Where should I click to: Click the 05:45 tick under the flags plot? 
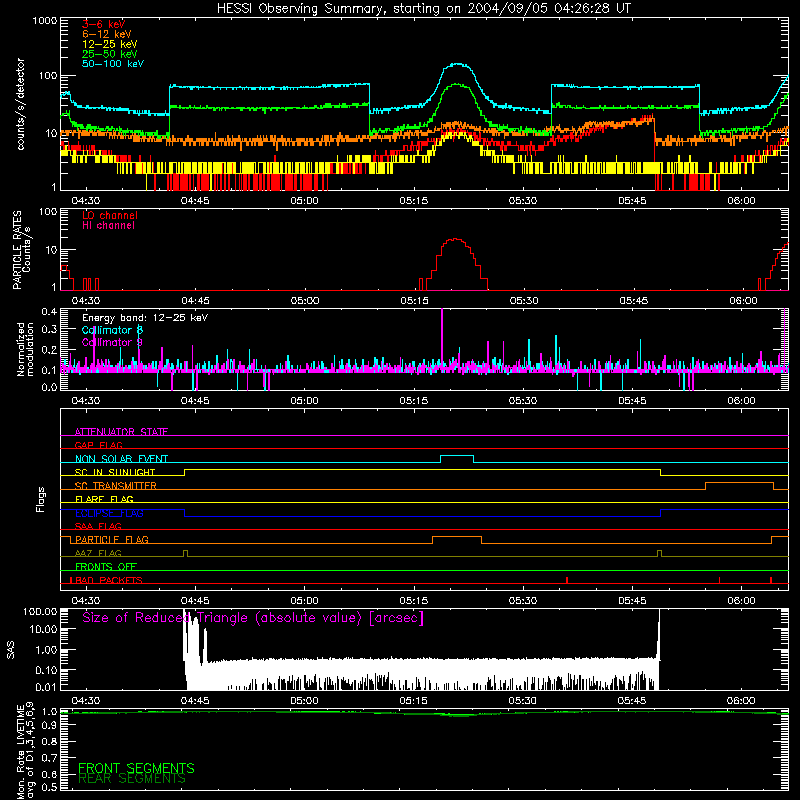[x=632, y=601]
